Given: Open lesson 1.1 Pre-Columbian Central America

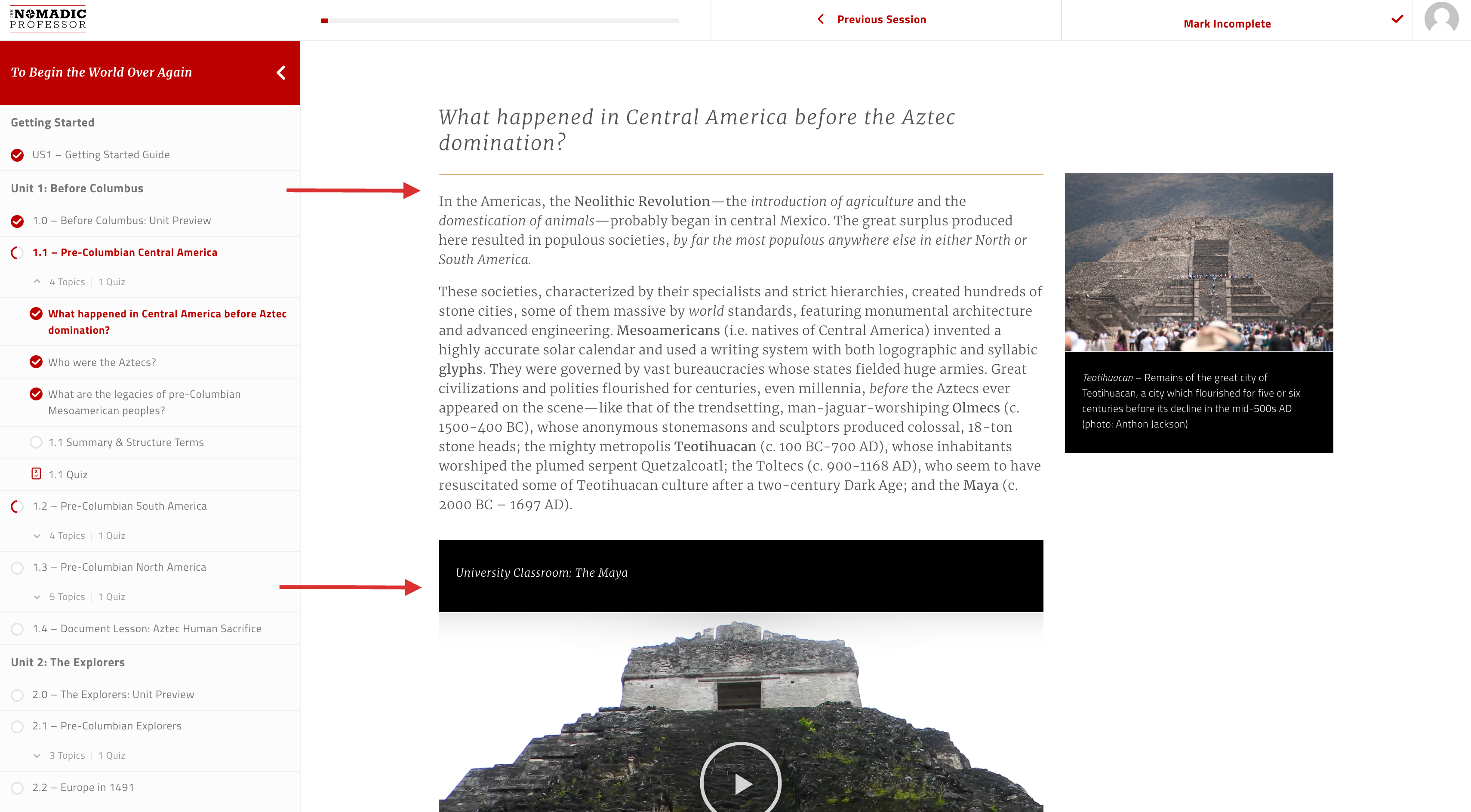Looking at the screenshot, I should click(125, 252).
